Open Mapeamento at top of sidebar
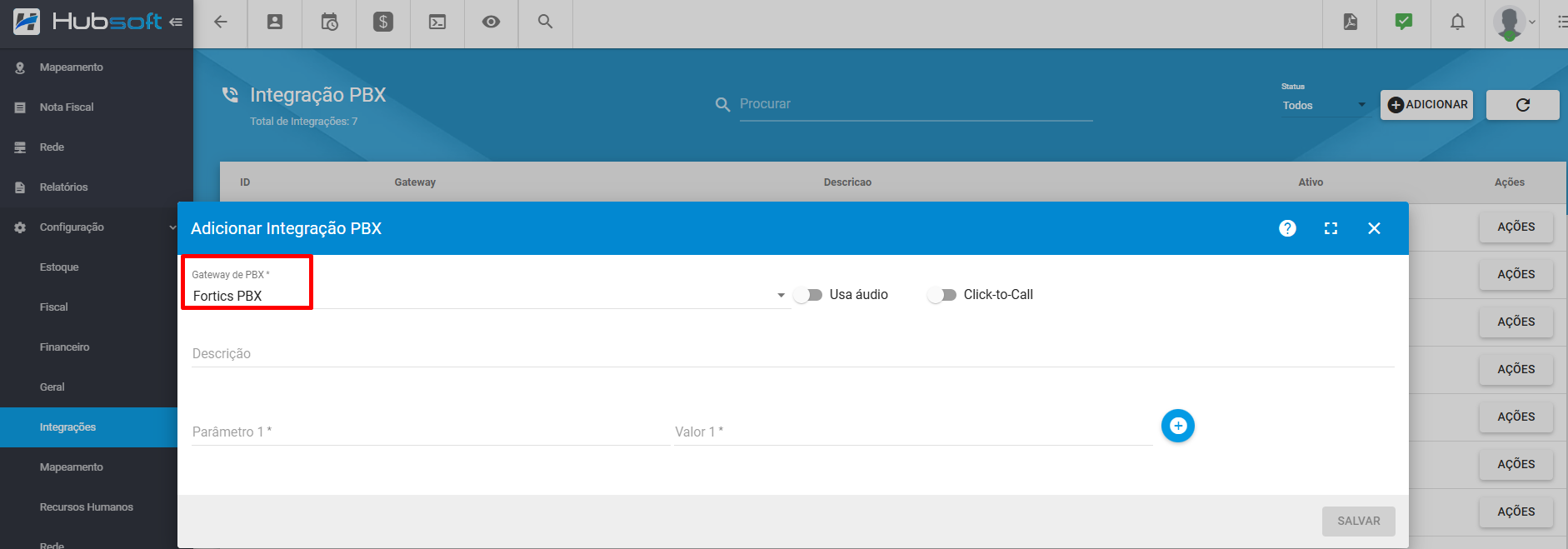 click(97, 67)
